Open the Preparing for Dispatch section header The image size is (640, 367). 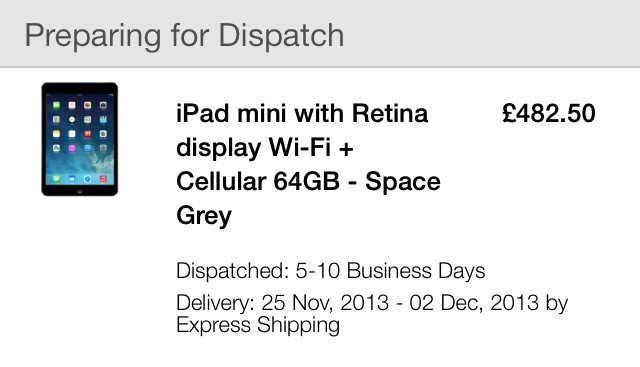point(184,36)
